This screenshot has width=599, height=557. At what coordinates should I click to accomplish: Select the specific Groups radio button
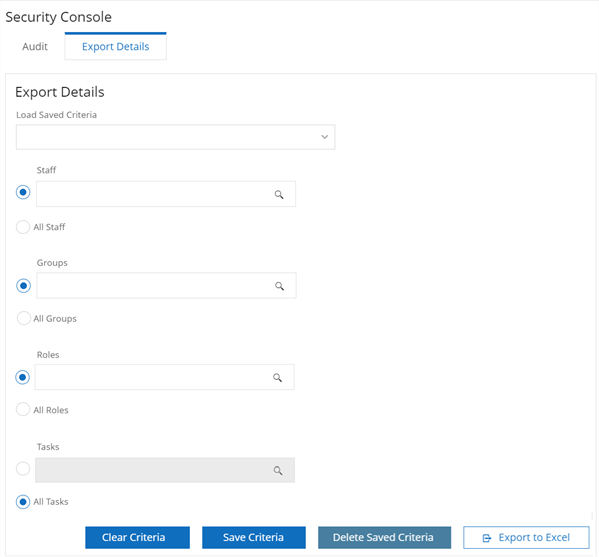click(23, 286)
